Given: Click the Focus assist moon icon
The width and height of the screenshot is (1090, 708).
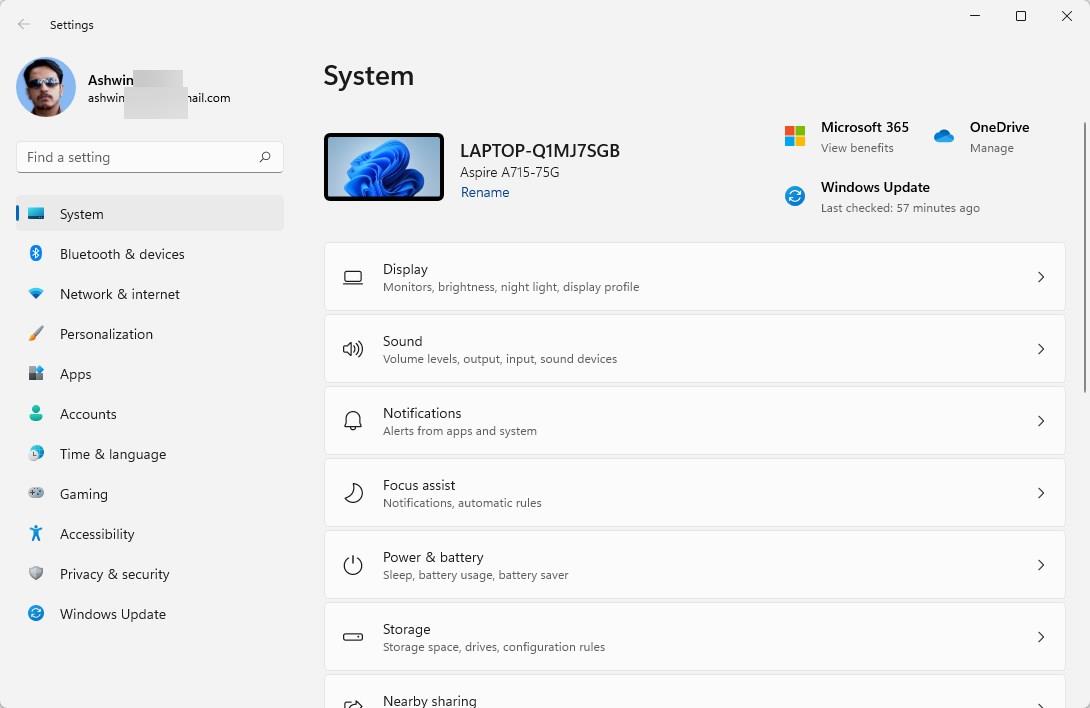Looking at the screenshot, I should pyautogui.click(x=353, y=493).
